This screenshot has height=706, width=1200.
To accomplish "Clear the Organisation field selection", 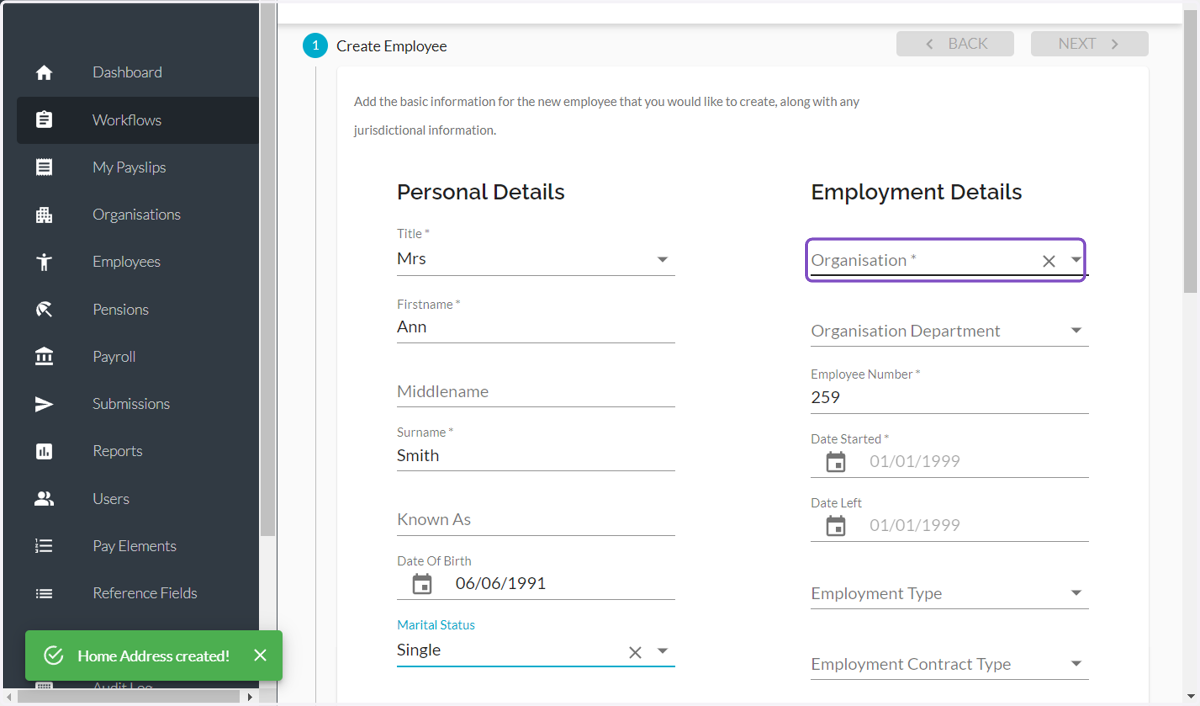I will click(x=1049, y=261).
